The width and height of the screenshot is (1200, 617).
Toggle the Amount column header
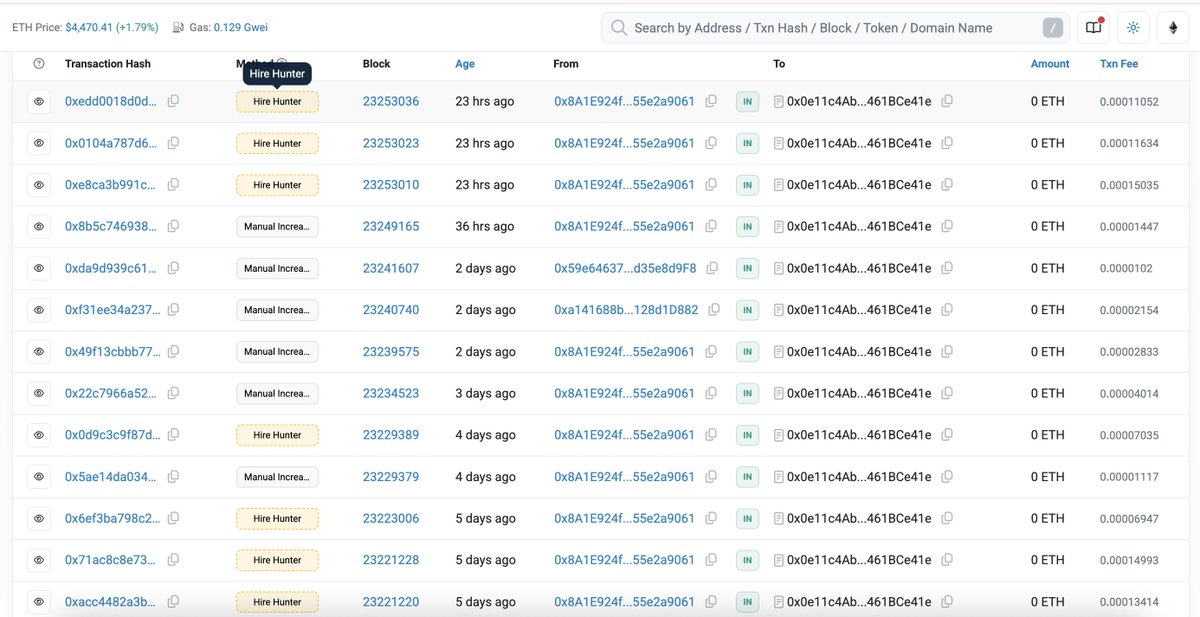[x=1050, y=64]
